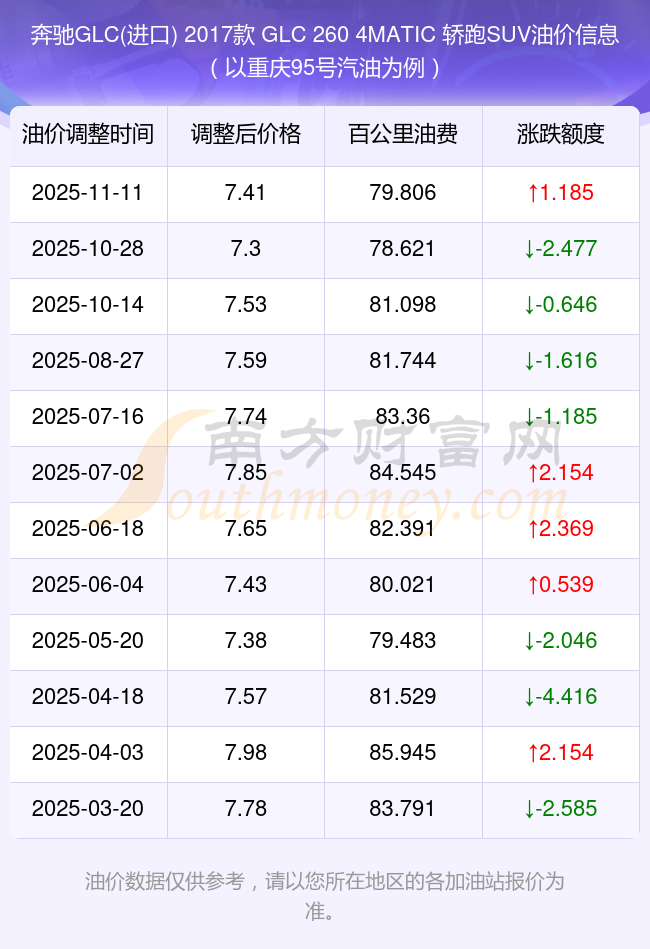Select the 2025-03-20 date cell
The height and width of the screenshot is (949, 650).
tap(88, 809)
